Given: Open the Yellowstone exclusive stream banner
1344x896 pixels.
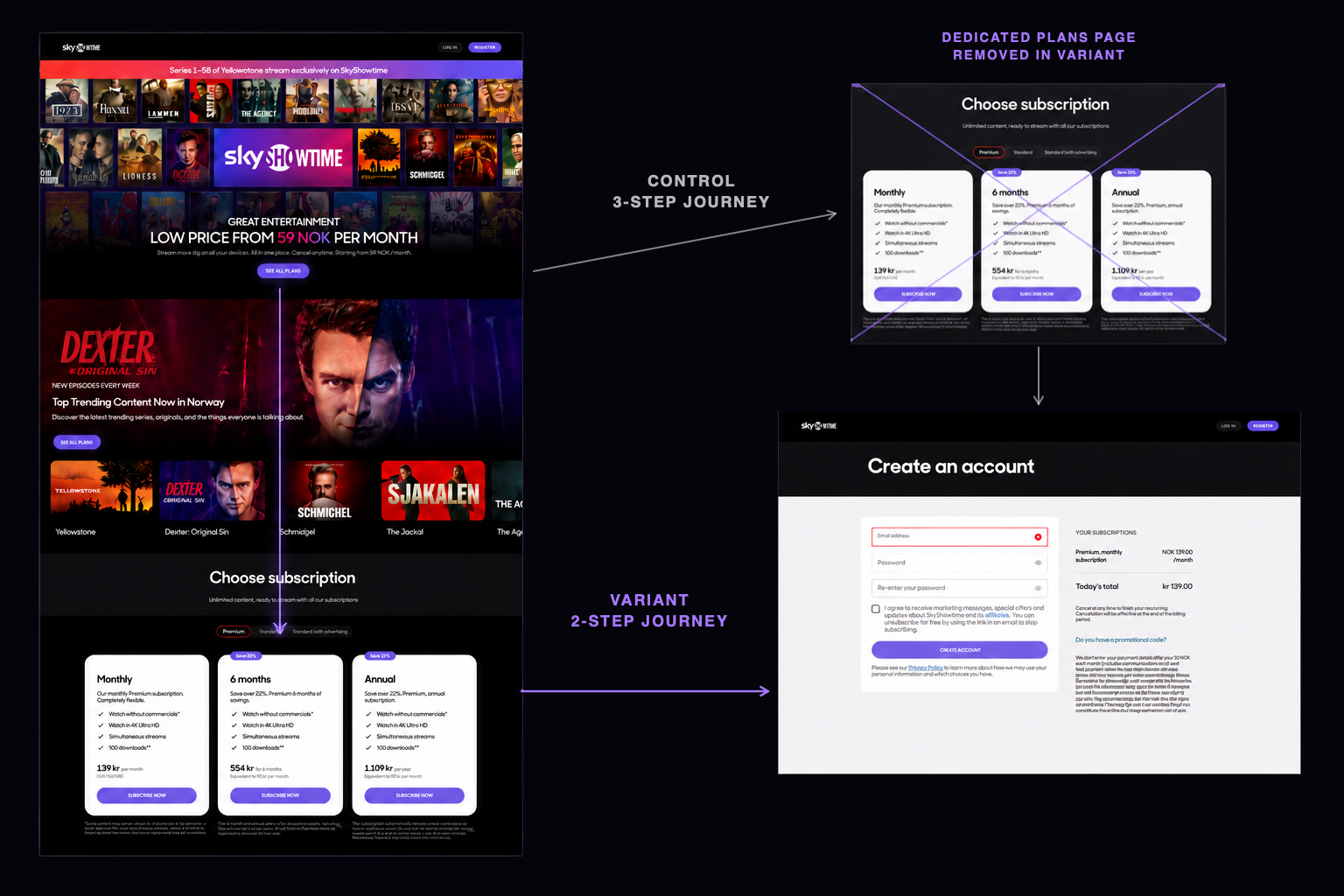Looking at the screenshot, I should 281,70.
